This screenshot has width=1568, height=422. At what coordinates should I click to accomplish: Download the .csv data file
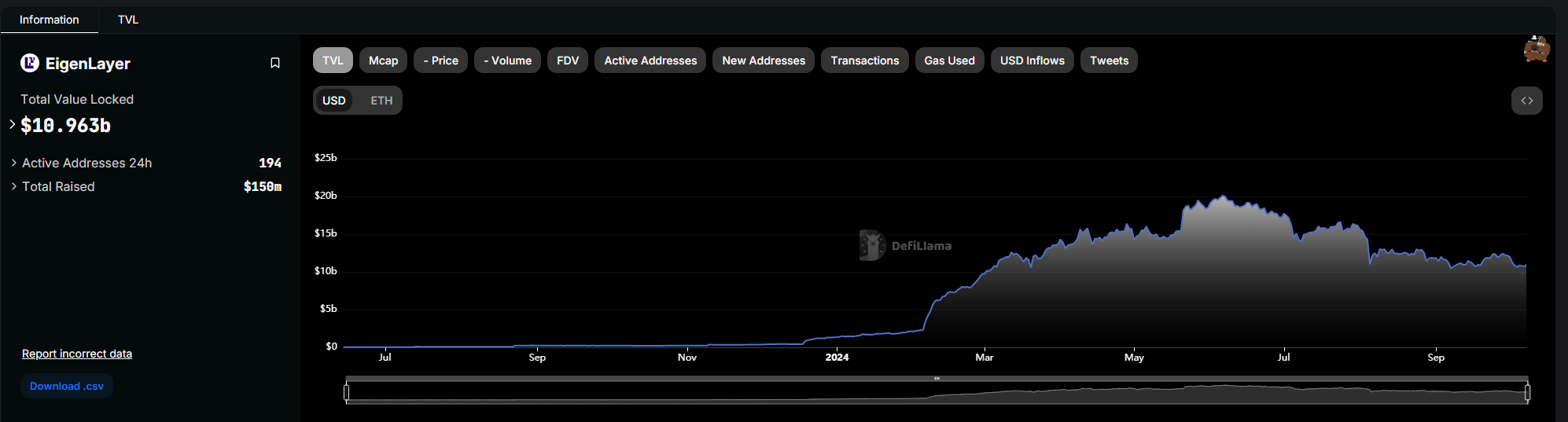pos(67,386)
